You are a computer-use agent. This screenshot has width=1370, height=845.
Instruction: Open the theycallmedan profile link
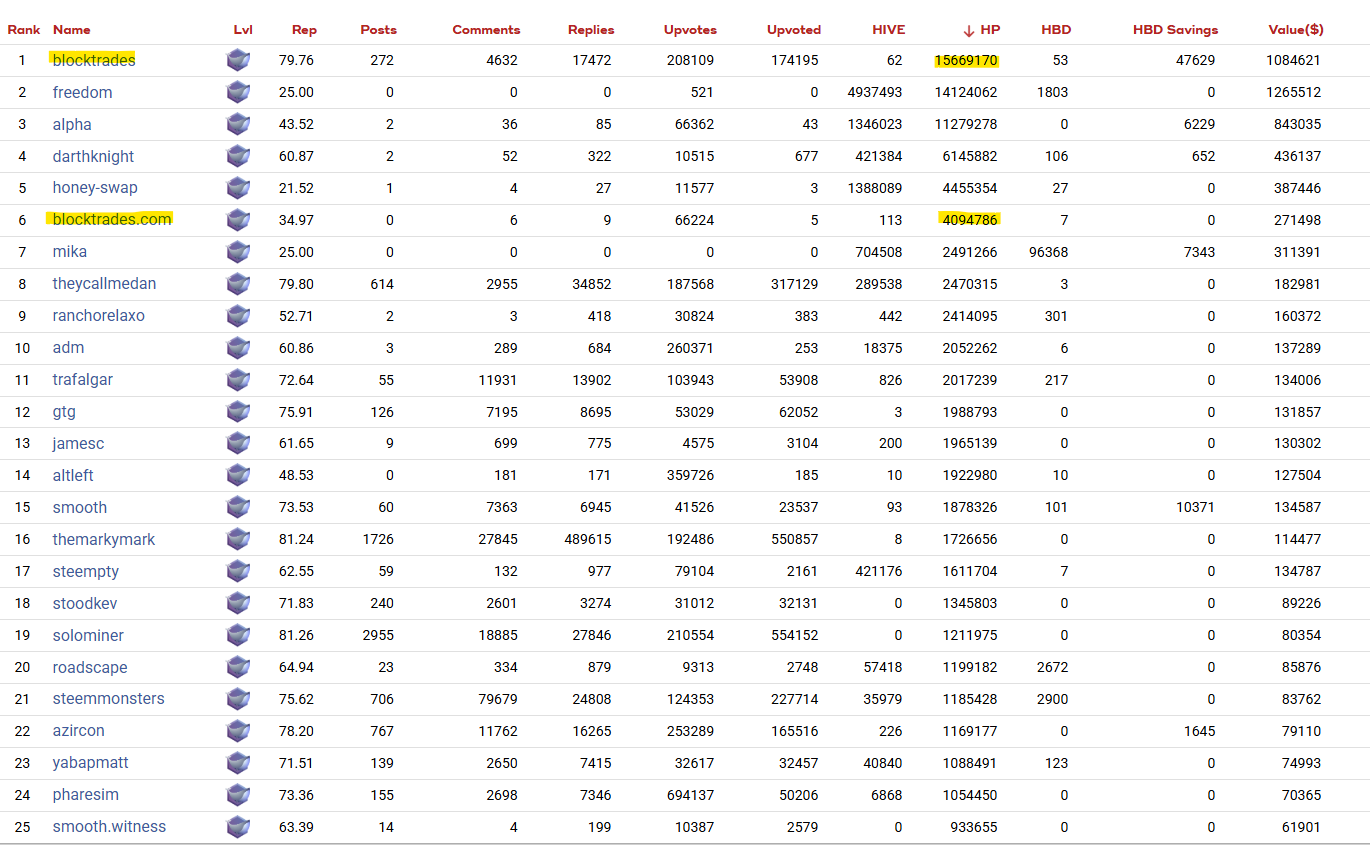104,284
